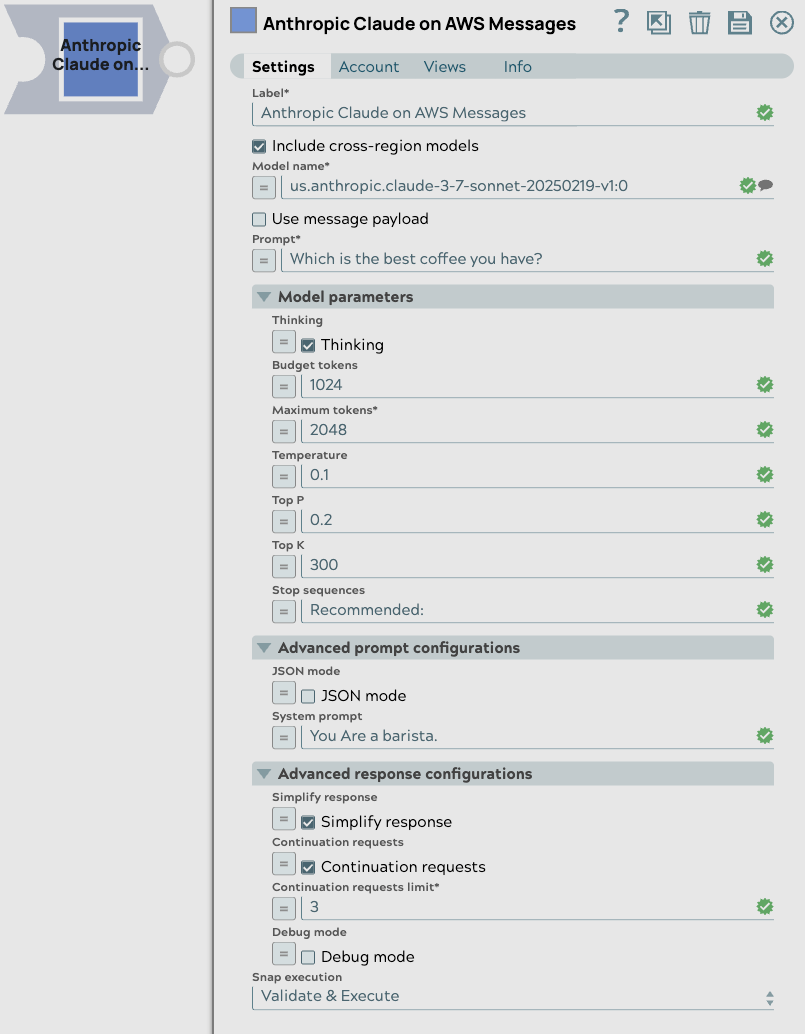
Task: Toggle expression mode for Budget tokens
Action: [x=283, y=386]
